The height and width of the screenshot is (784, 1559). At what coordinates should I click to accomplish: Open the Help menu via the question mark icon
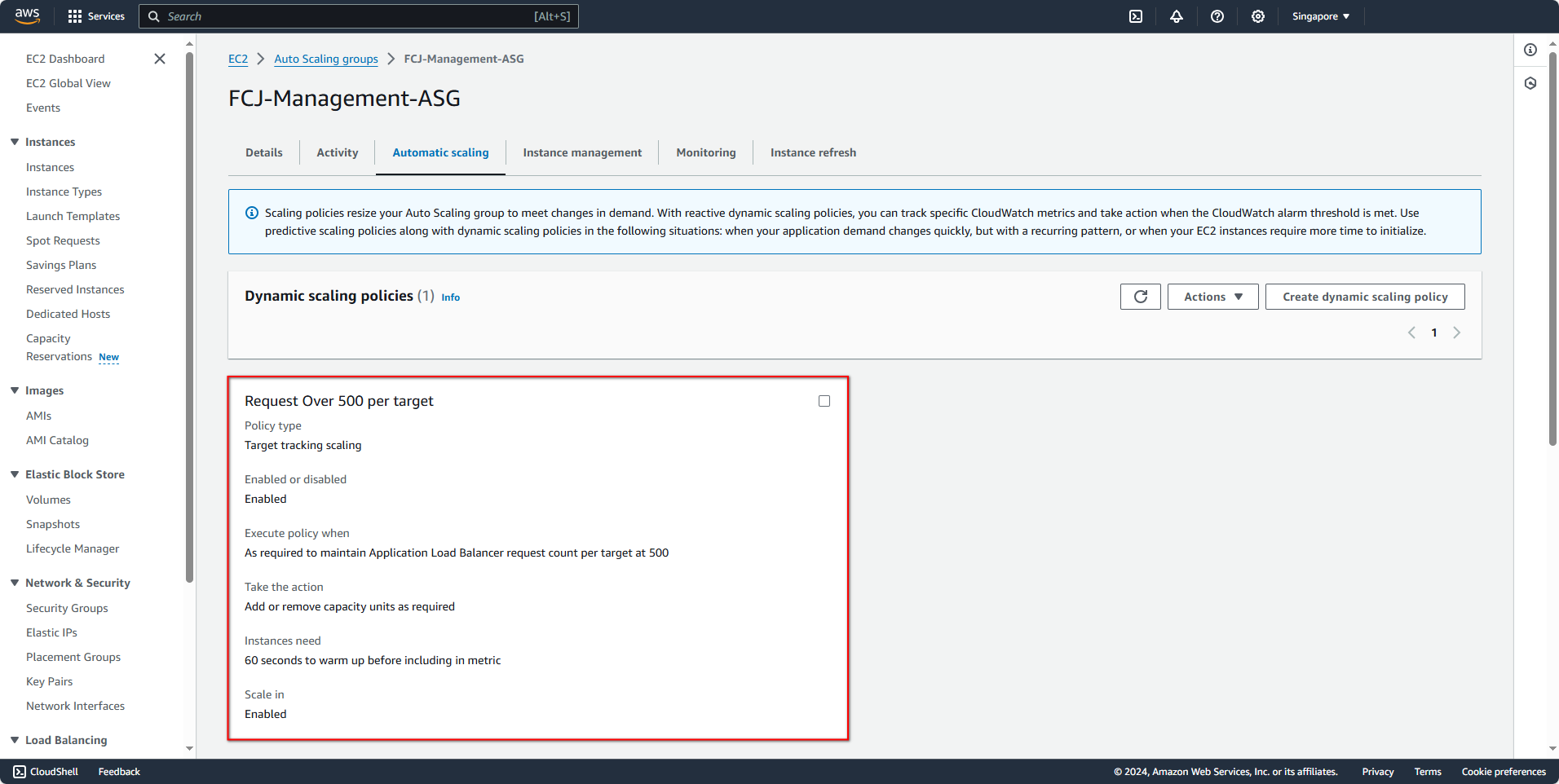[x=1217, y=16]
